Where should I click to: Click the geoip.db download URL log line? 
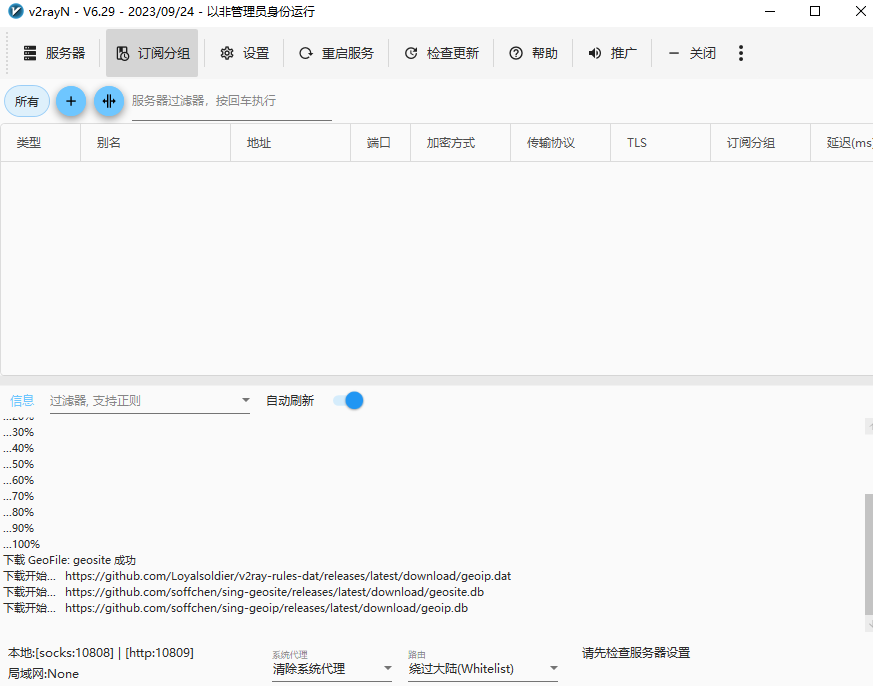click(x=236, y=608)
